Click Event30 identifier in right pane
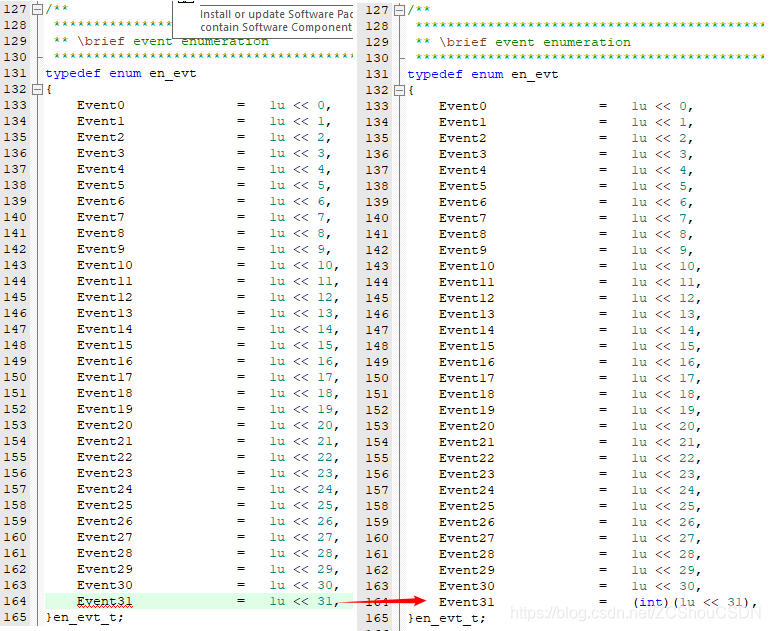Viewport: 770px width, 631px height. point(467,586)
